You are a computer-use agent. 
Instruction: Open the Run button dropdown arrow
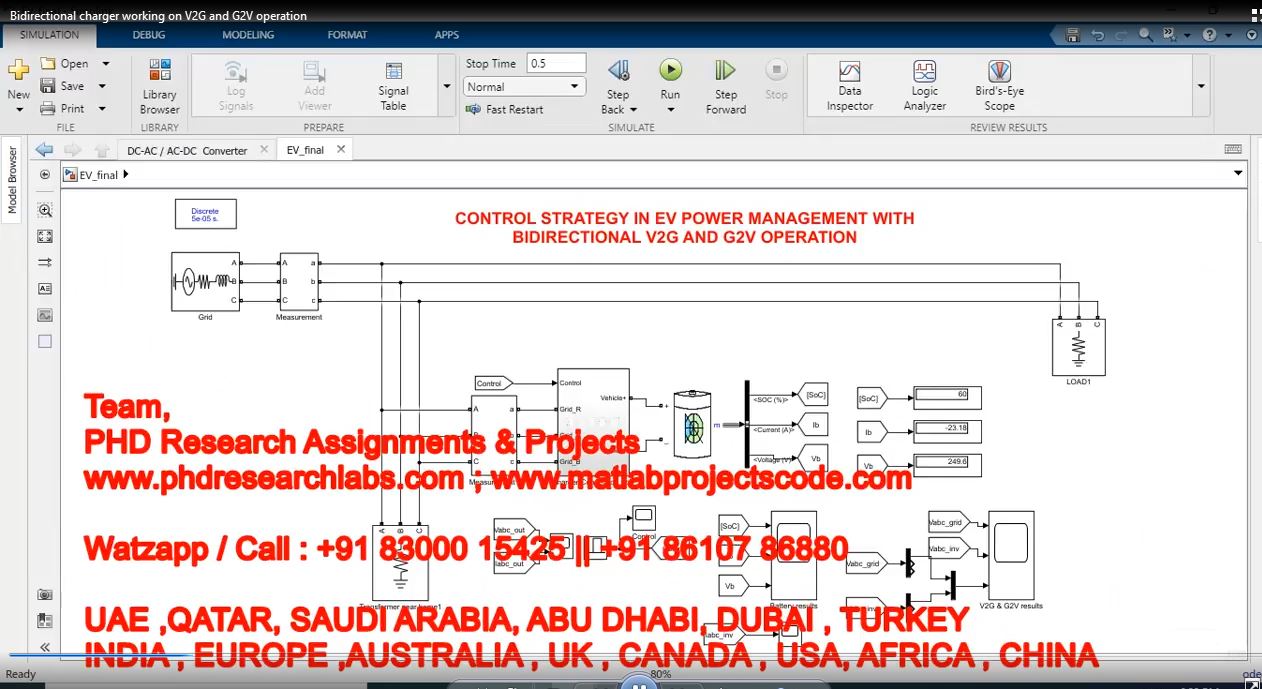[x=670, y=109]
